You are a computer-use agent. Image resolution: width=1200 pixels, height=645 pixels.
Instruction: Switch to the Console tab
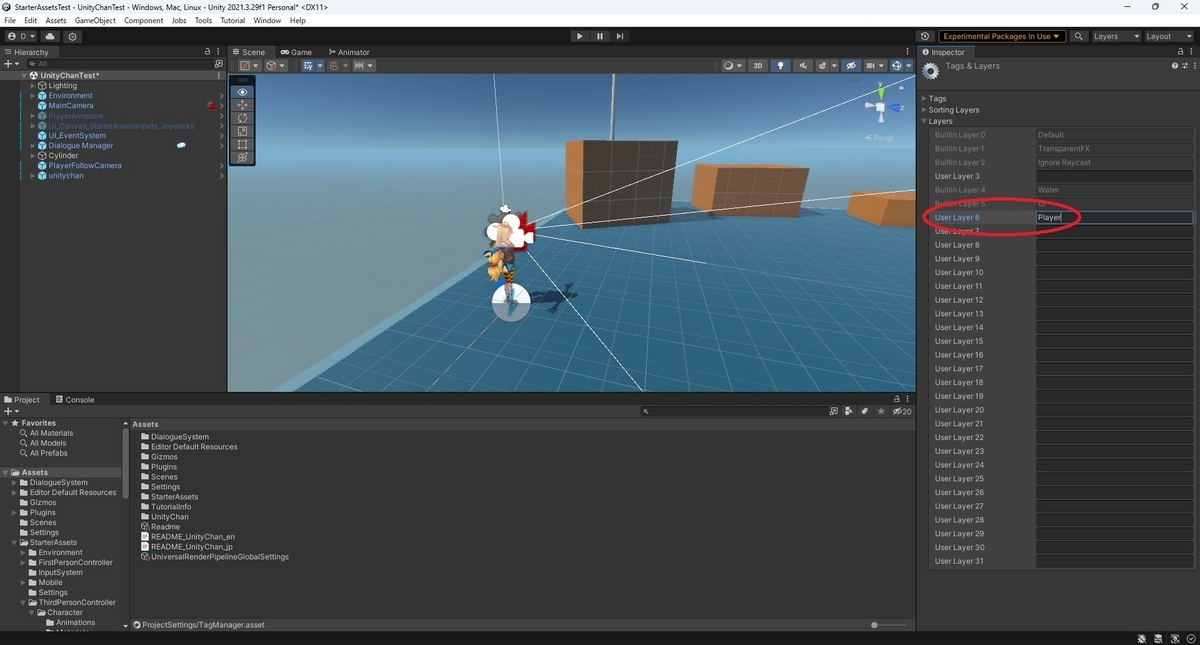point(74,400)
